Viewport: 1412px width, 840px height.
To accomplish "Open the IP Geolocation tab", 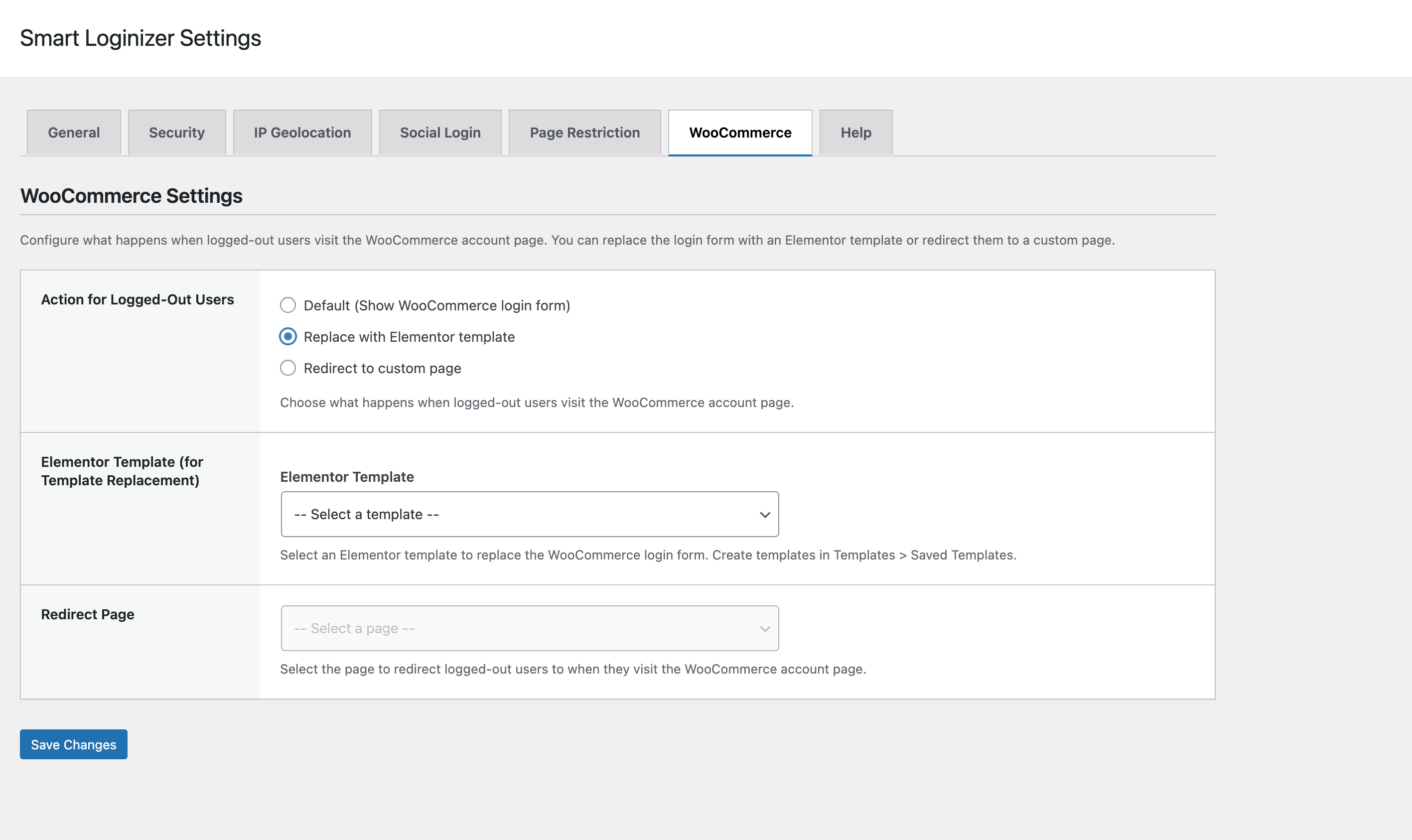I will 302,133.
